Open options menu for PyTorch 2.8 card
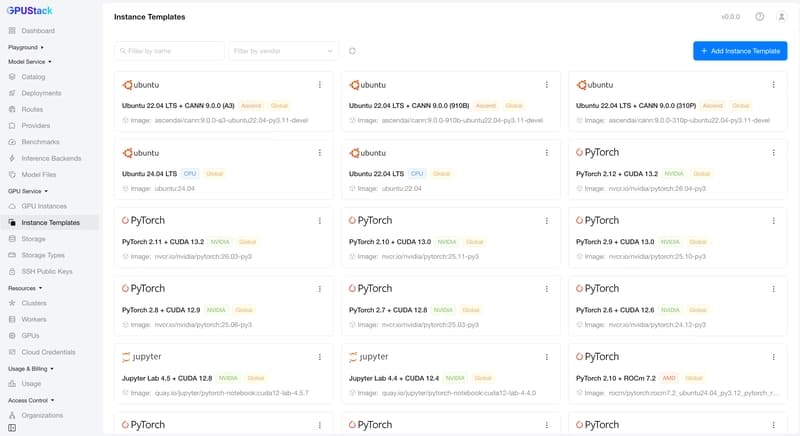This screenshot has height=436, width=800. click(x=320, y=289)
